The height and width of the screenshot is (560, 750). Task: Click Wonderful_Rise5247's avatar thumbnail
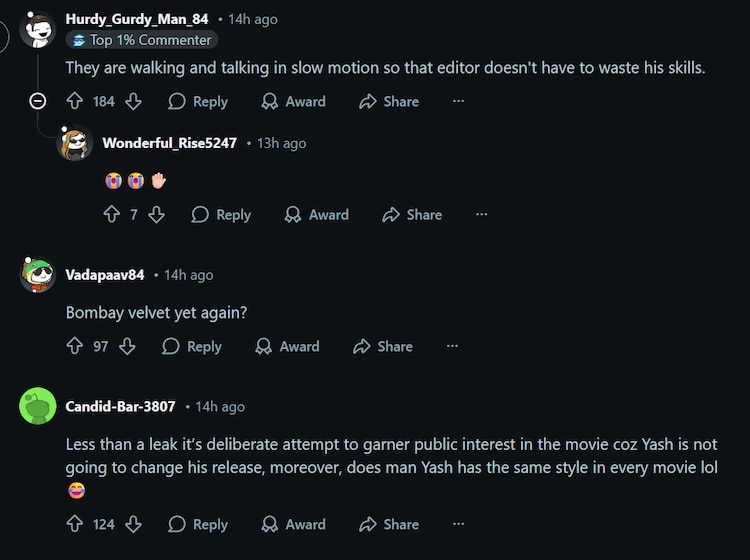[x=75, y=143]
